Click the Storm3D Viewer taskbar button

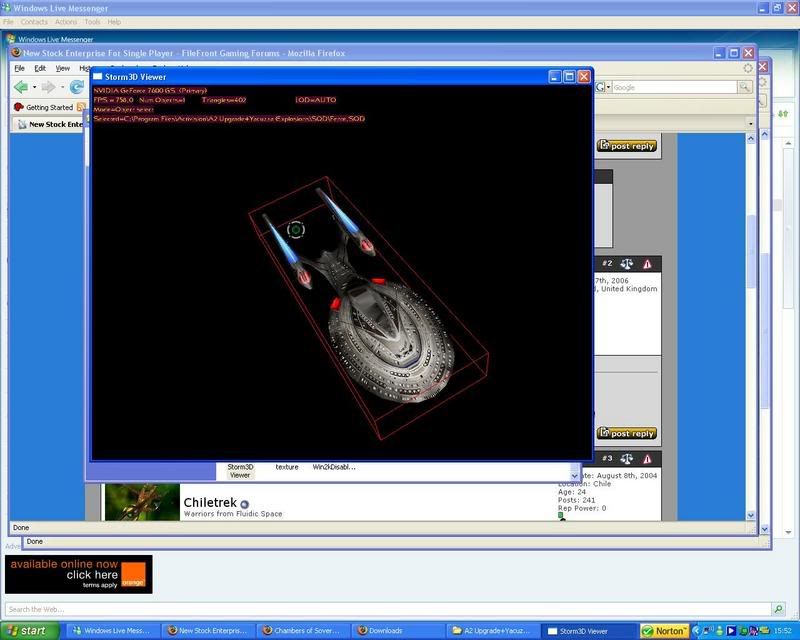pos(588,631)
